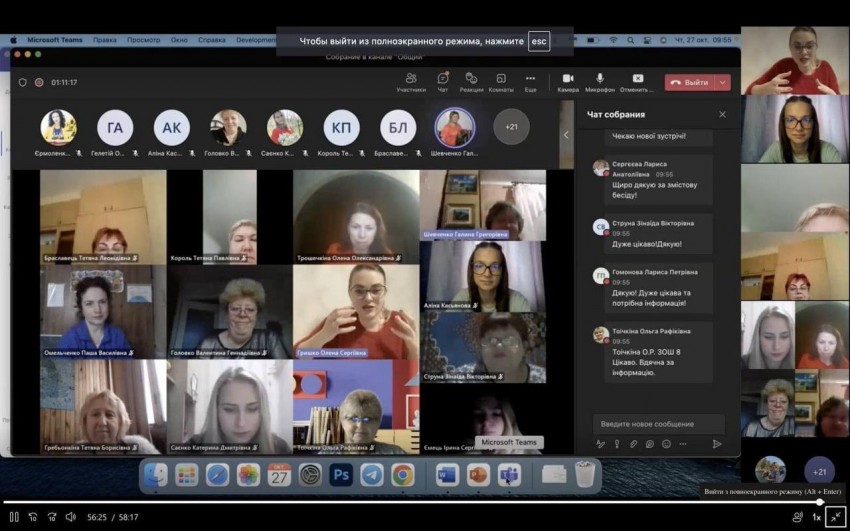The image size is (850, 531).
Task: Expand the arrow next to Выйти
Action: click(723, 82)
